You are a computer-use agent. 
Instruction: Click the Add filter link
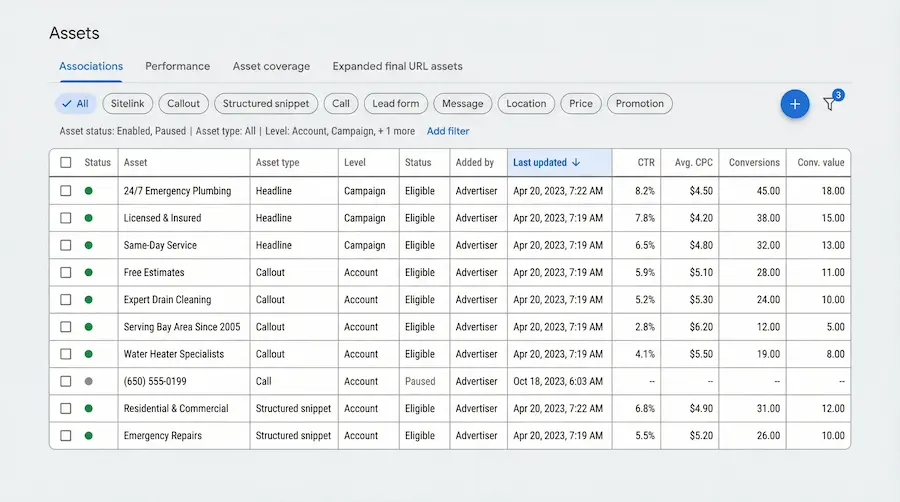click(448, 131)
